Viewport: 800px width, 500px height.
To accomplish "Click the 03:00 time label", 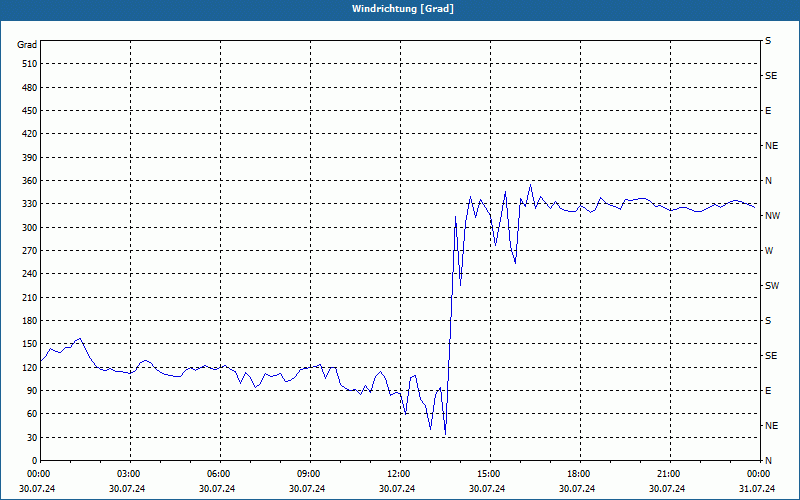I will point(130,474).
